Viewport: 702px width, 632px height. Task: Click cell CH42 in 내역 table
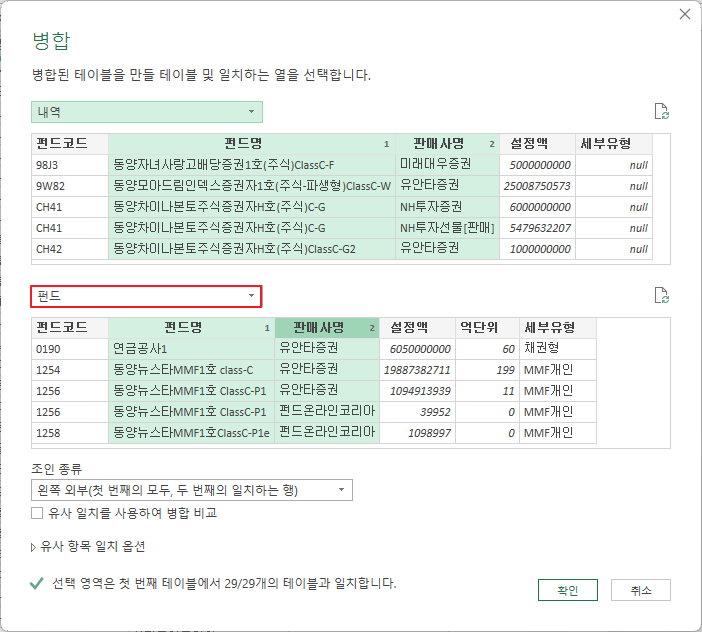coord(70,249)
